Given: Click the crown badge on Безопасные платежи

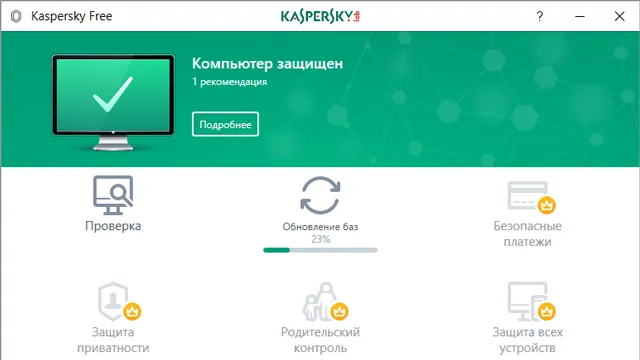Looking at the screenshot, I should [547, 205].
